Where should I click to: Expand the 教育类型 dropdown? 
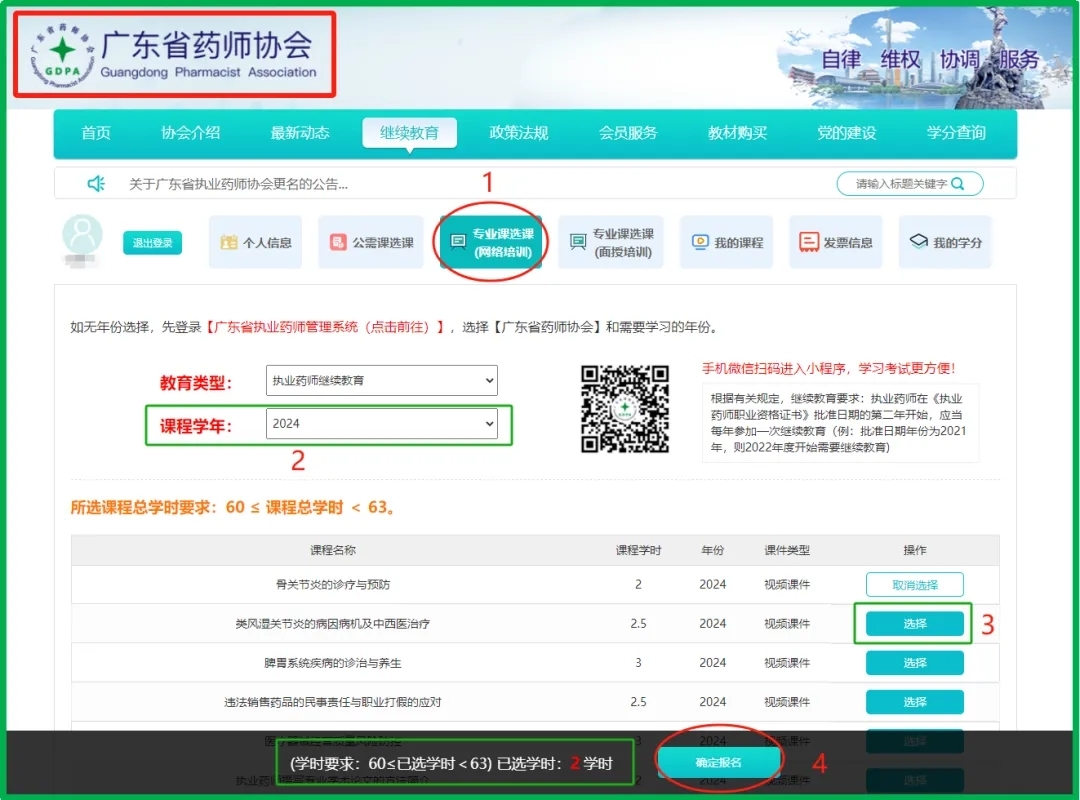[382, 381]
